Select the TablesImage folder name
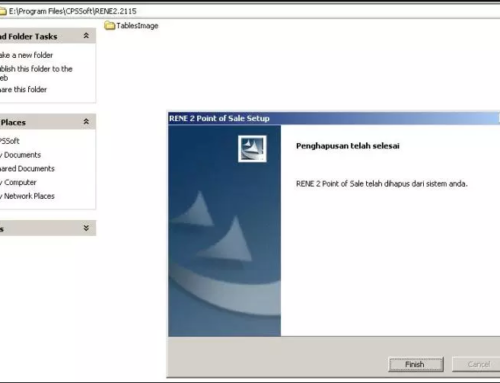The width and height of the screenshot is (500, 383). pyautogui.click(x=137, y=26)
